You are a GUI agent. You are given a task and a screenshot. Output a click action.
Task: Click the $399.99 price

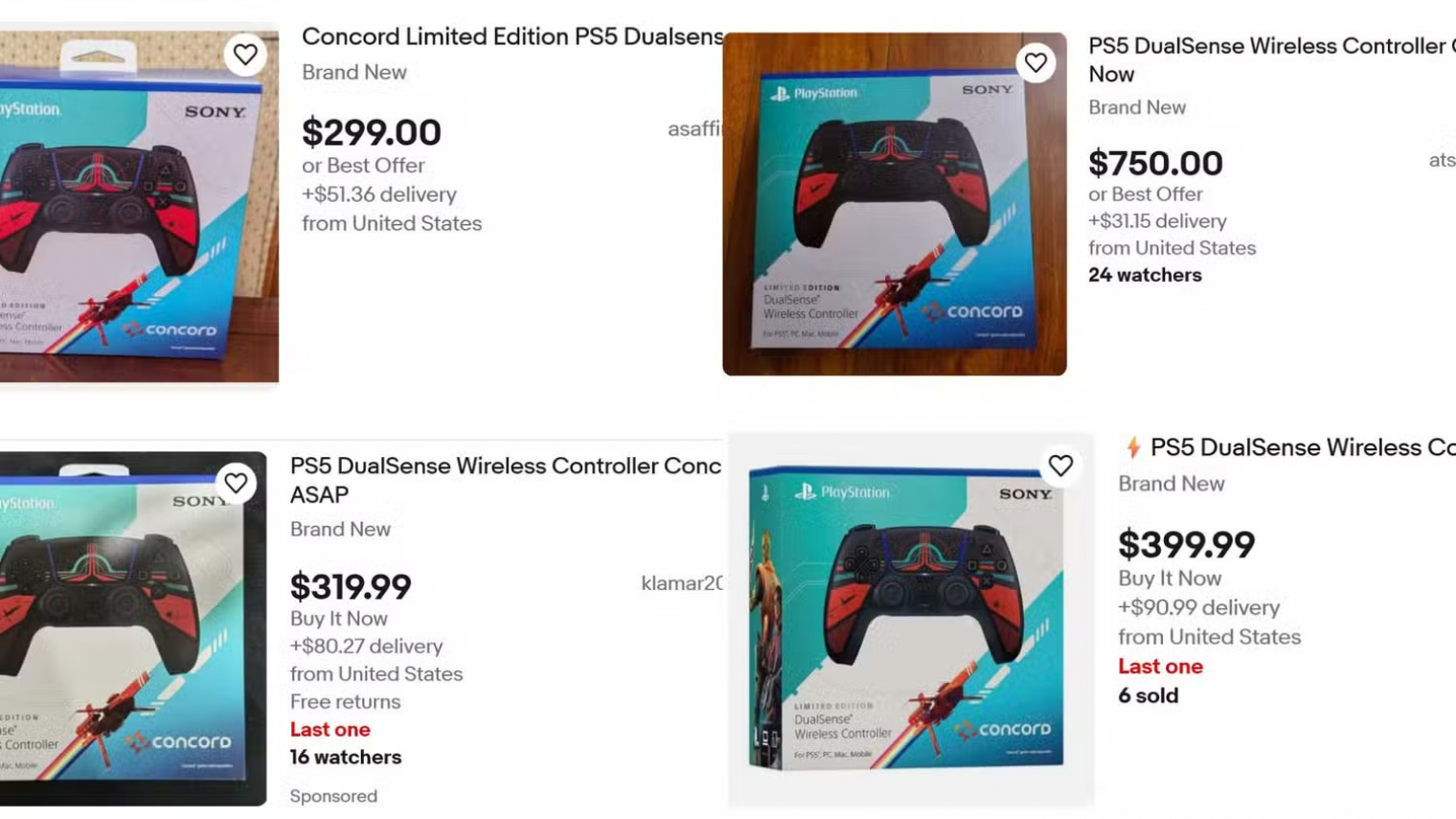click(x=1186, y=544)
